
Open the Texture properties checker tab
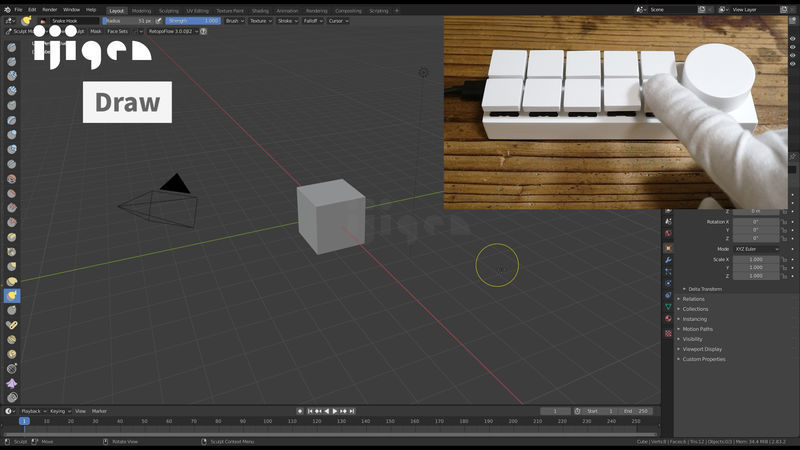coord(668,333)
